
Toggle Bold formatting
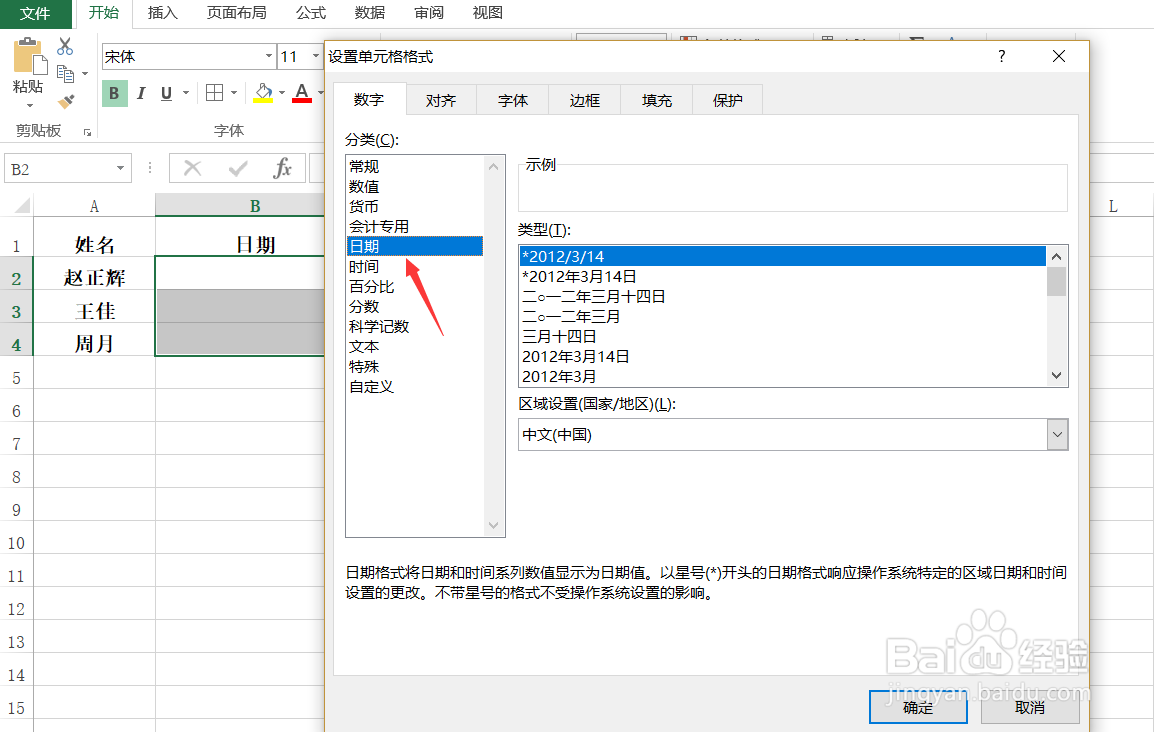[114, 93]
